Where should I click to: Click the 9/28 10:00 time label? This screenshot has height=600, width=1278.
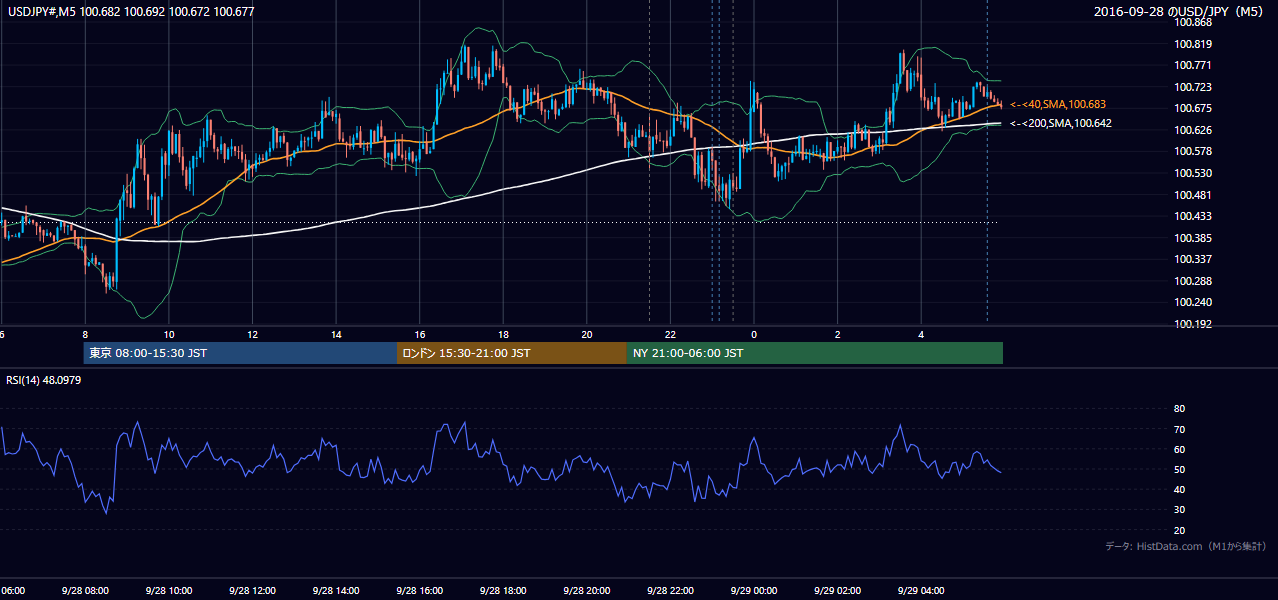[169, 591]
